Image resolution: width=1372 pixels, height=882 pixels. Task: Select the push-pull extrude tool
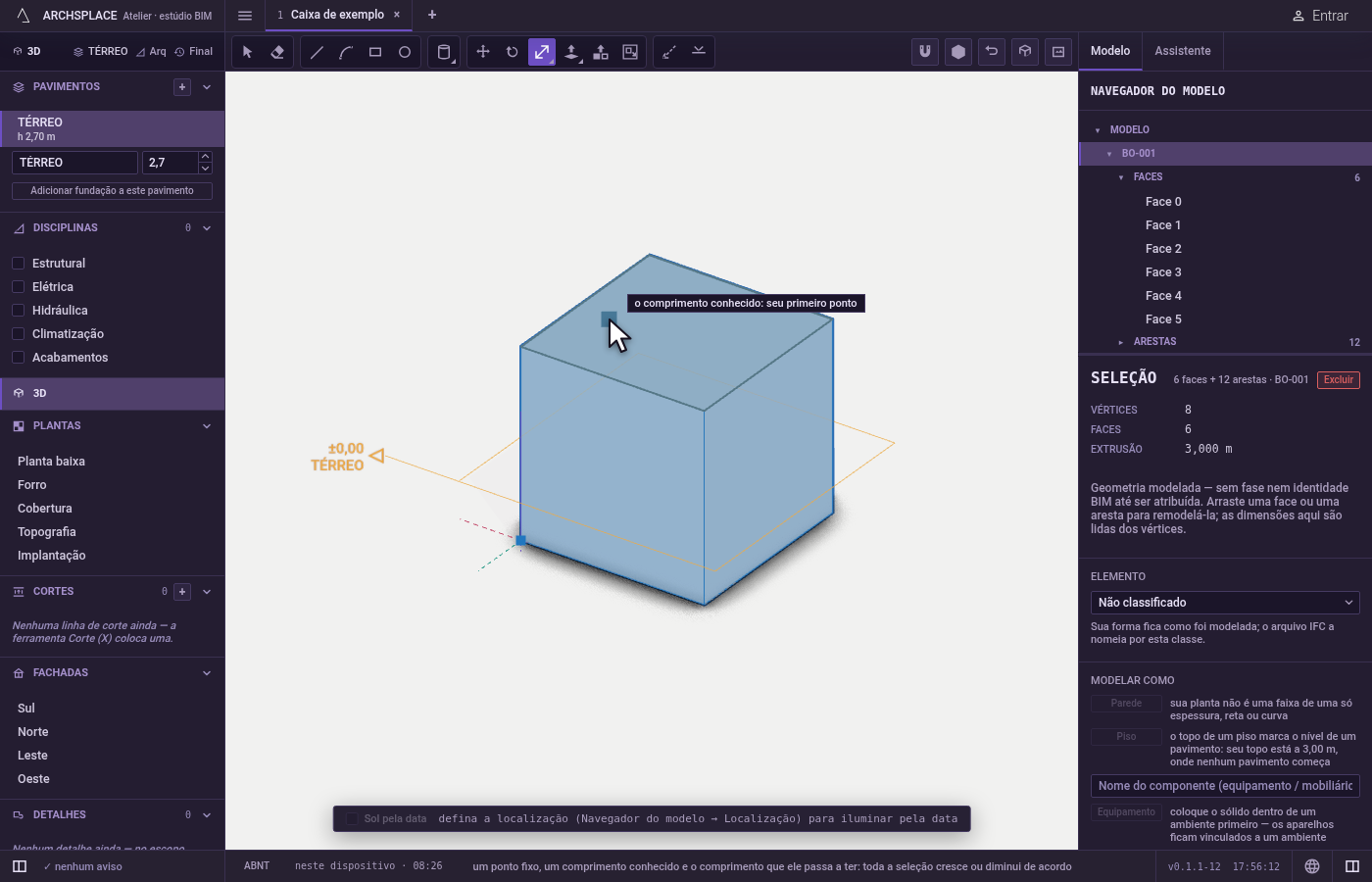571,52
